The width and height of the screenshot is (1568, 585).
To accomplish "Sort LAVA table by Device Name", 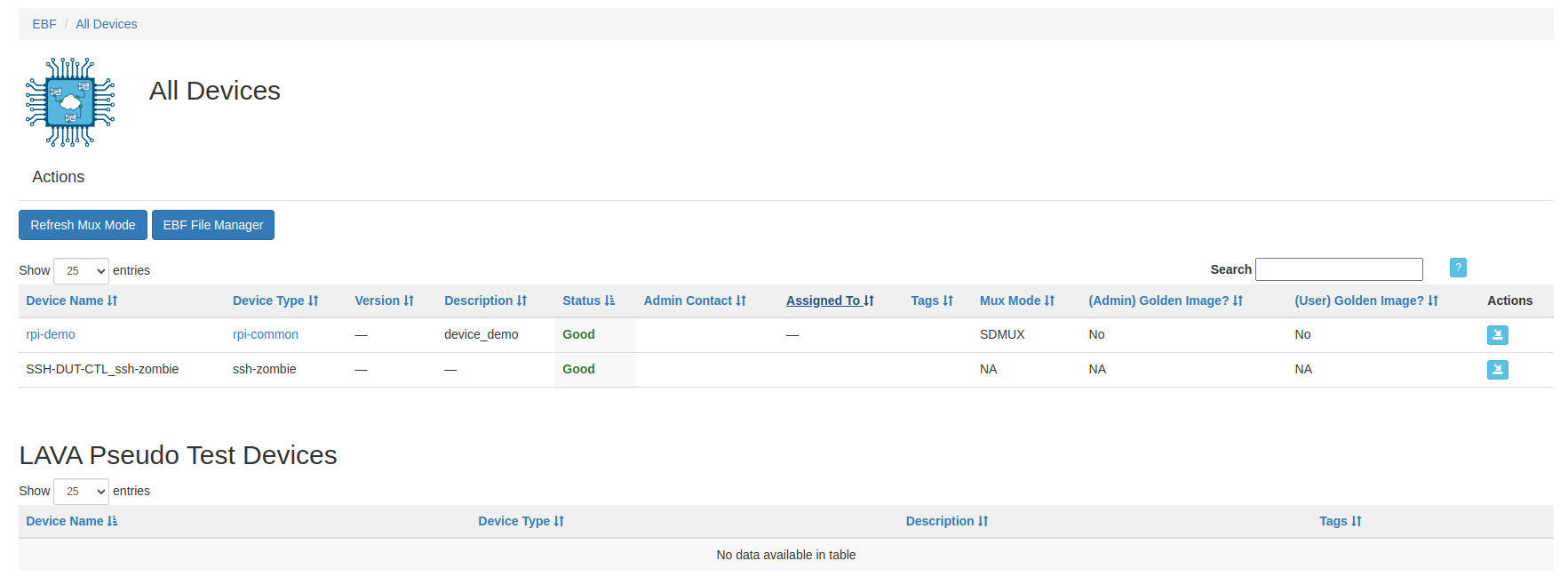I will 72,521.
